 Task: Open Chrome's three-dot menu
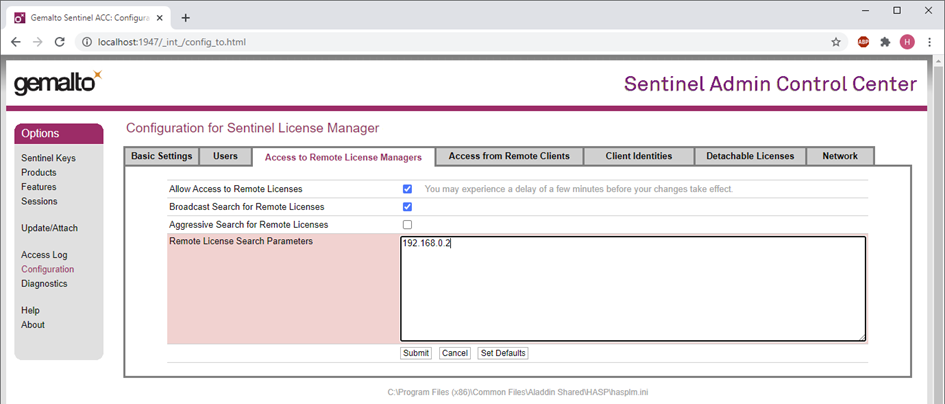pos(929,42)
